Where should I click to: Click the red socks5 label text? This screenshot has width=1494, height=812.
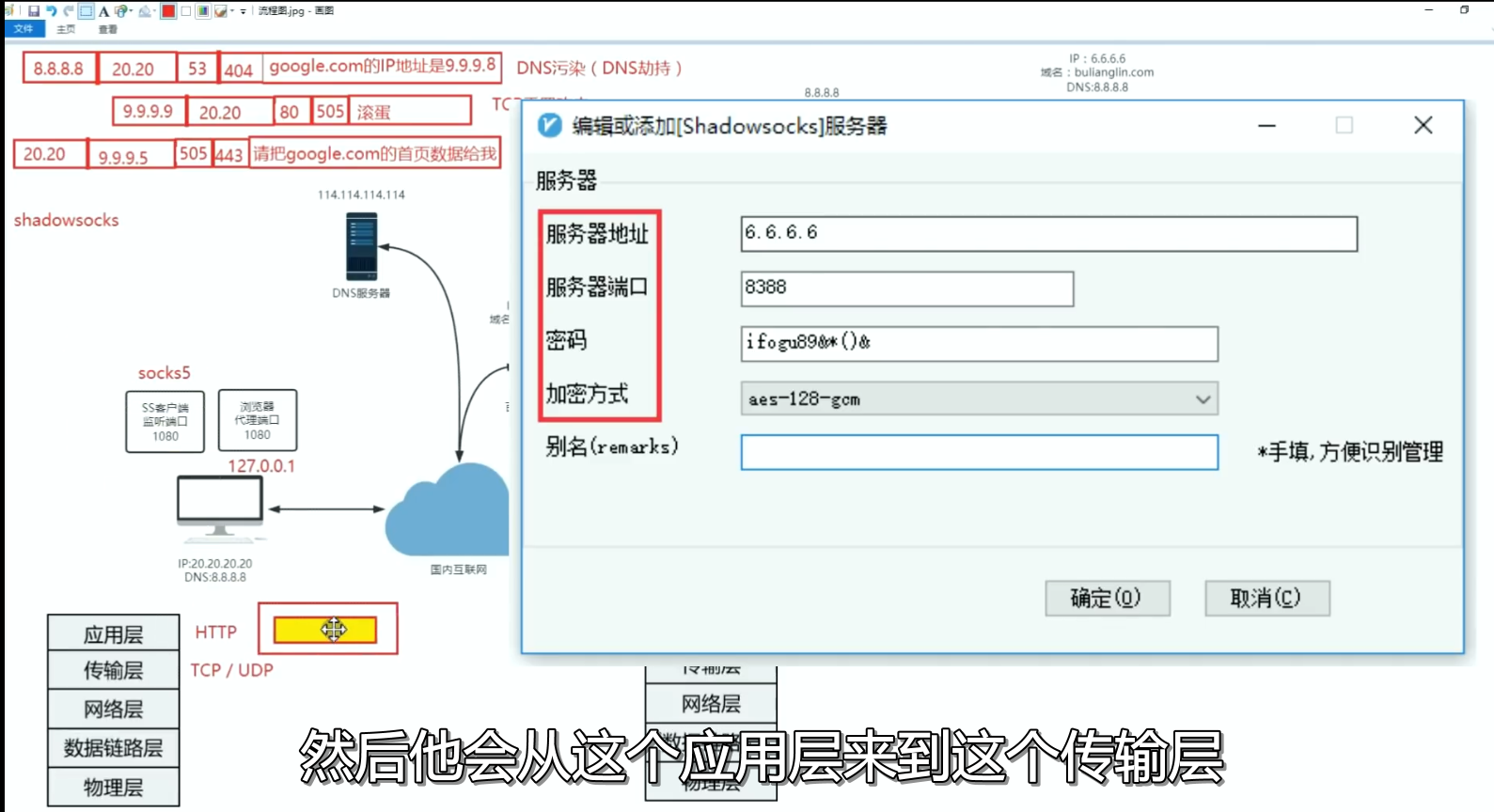pyautogui.click(x=165, y=373)
